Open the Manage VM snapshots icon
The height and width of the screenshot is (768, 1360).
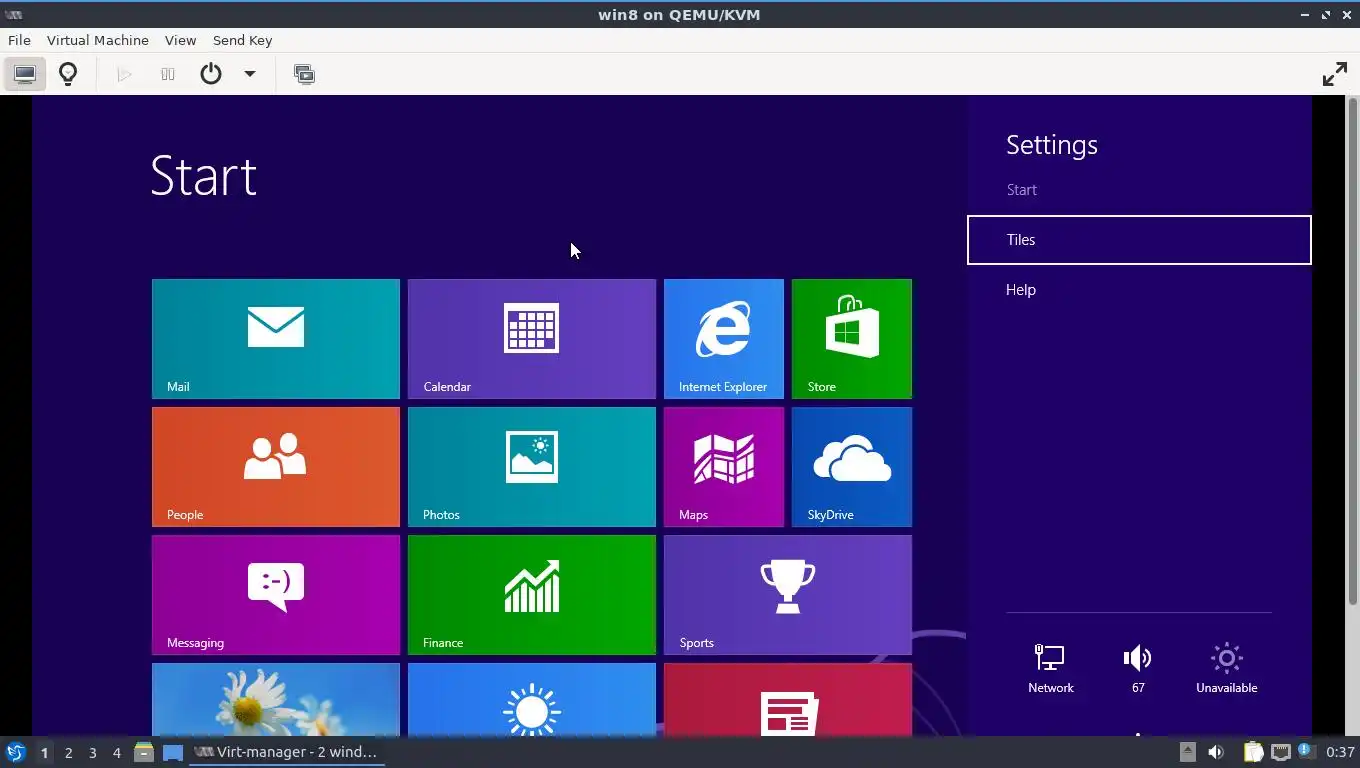(x=304, y=74)
